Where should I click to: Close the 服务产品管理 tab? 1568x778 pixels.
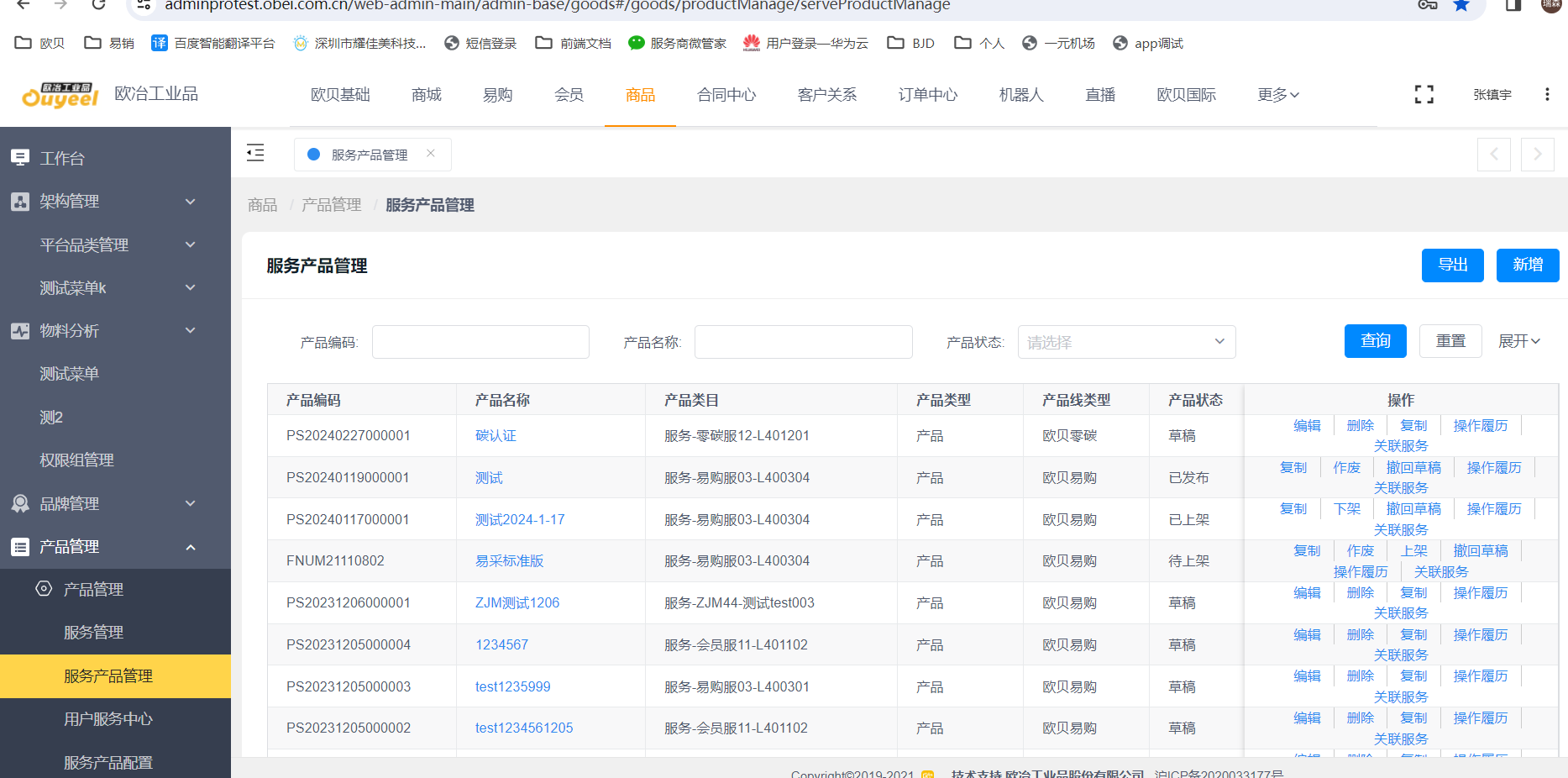(x=431, y=154)
